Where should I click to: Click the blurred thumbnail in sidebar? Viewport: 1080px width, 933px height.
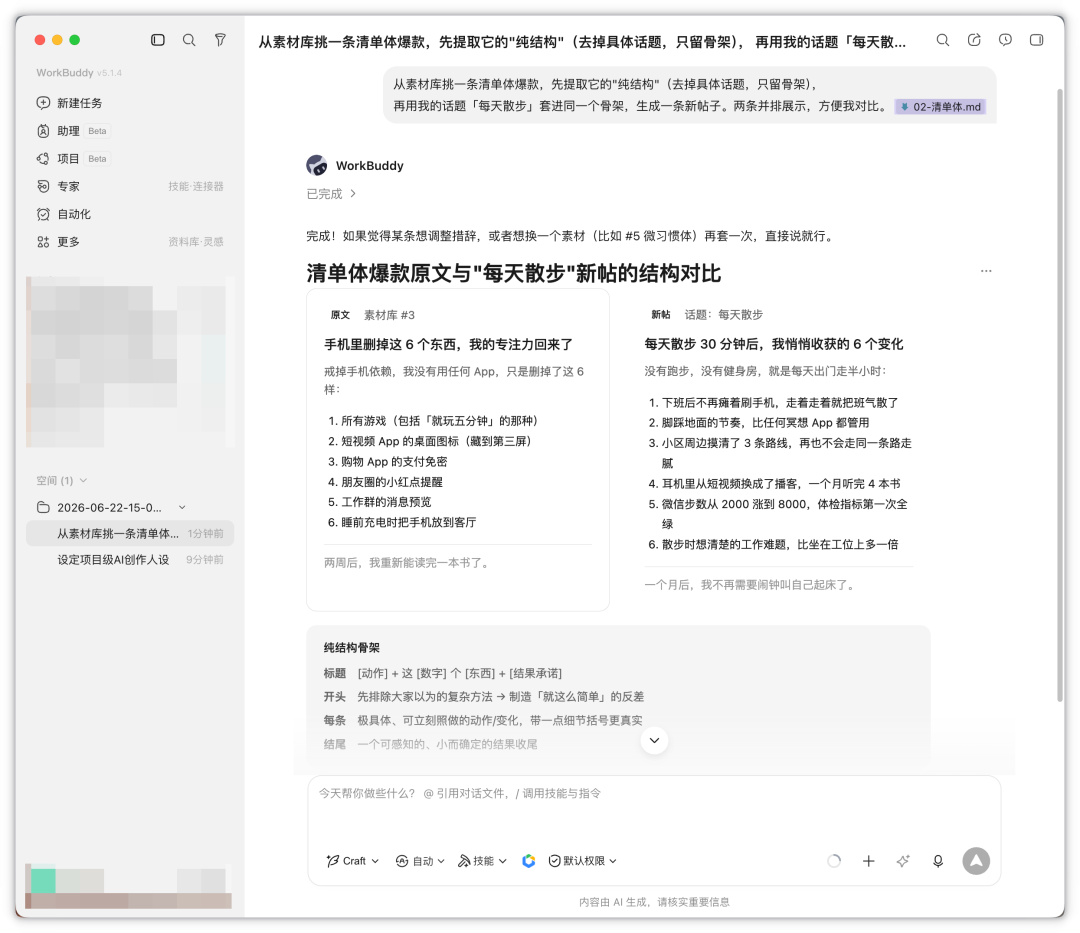pos(129,361)
